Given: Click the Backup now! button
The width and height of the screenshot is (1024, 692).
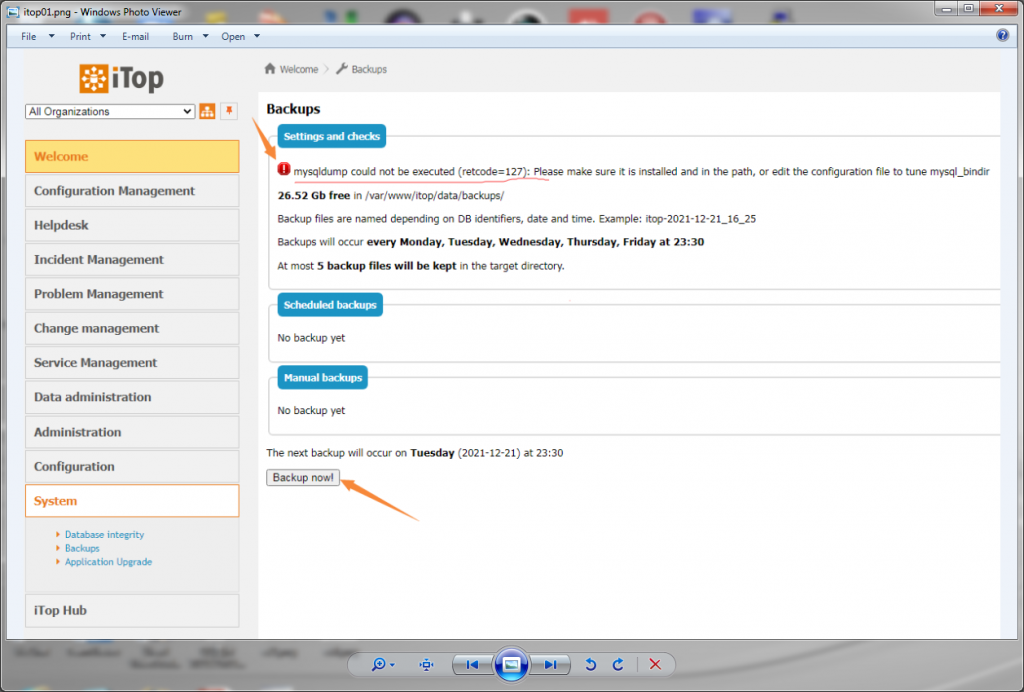Looking at the screenshot, I should tap(303, 478).
